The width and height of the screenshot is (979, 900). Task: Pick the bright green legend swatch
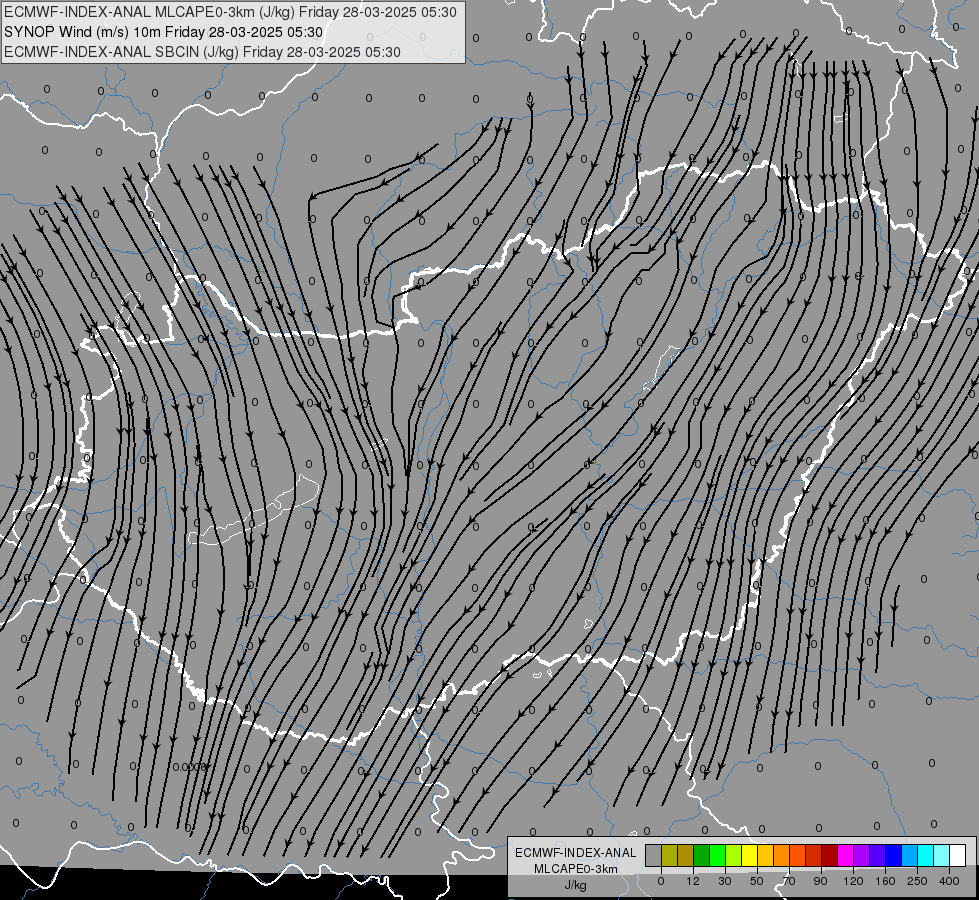(x=718, y=856)
